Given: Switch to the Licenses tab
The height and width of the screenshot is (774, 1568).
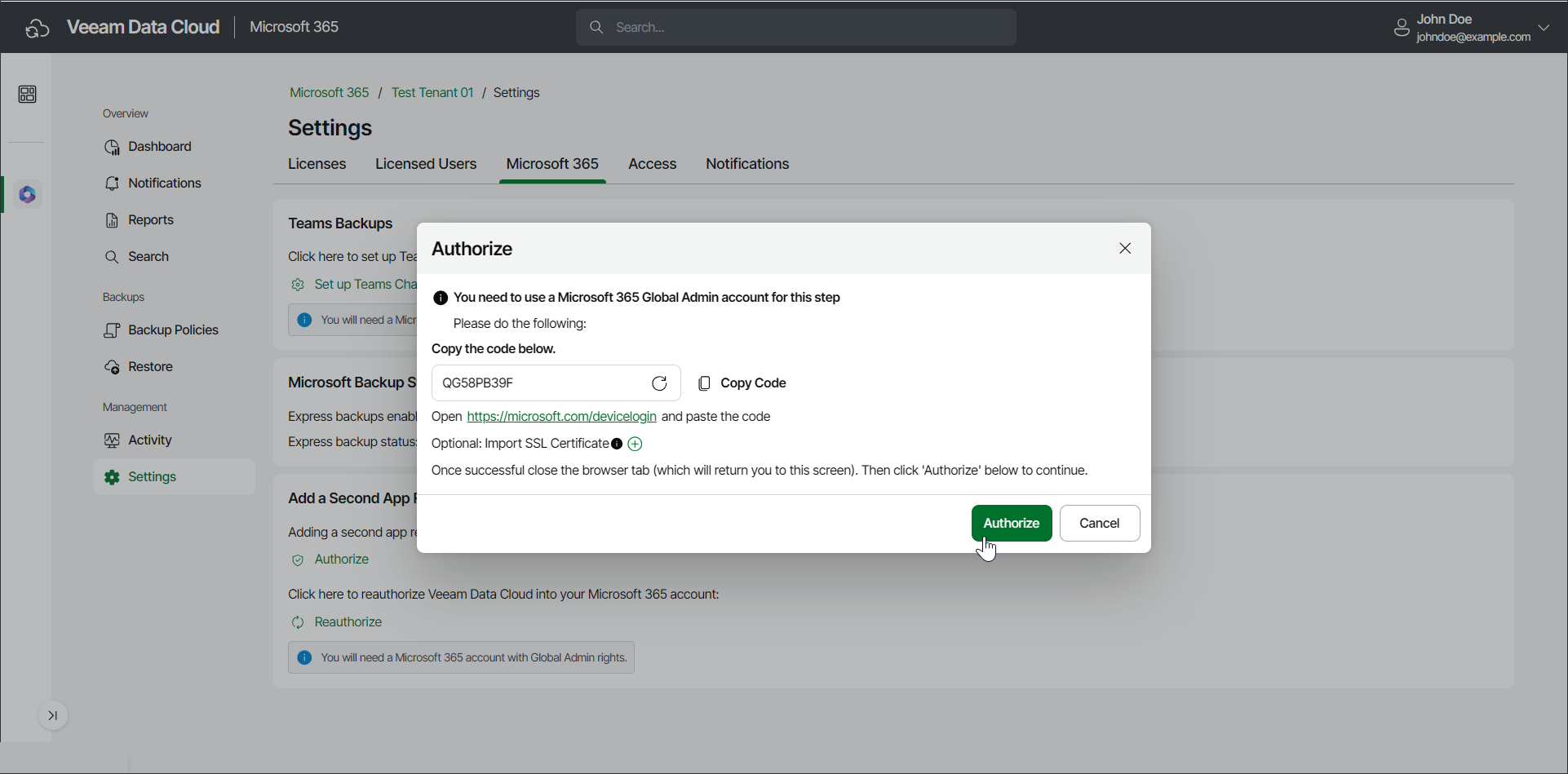Looking at the screenshot, I should click(x=317, y=164).
